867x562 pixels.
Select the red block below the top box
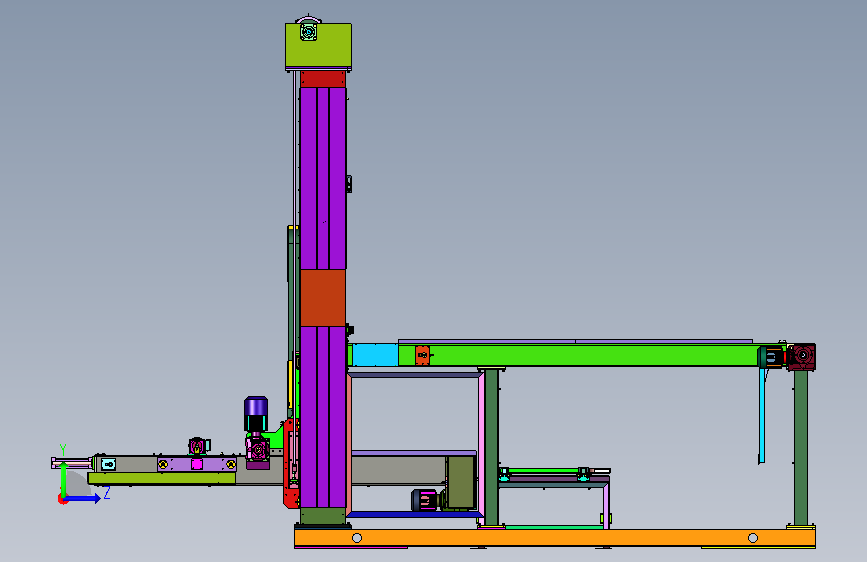click(323, 79)
